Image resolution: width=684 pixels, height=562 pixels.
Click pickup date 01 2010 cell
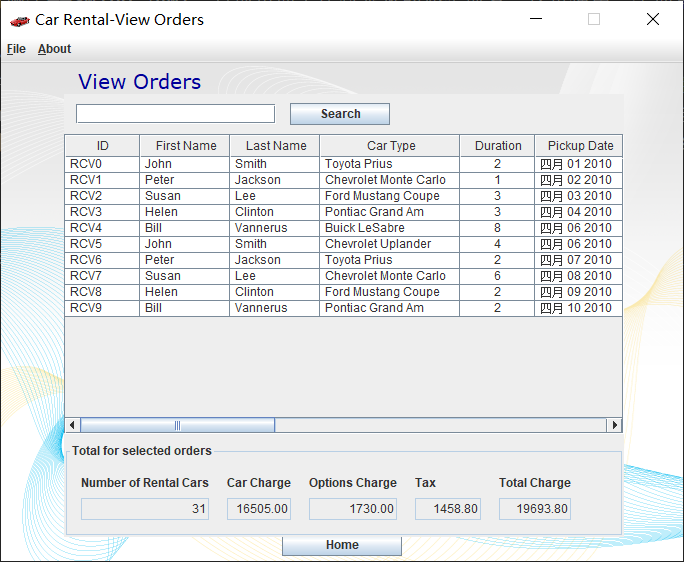click(x=578, y=164)
